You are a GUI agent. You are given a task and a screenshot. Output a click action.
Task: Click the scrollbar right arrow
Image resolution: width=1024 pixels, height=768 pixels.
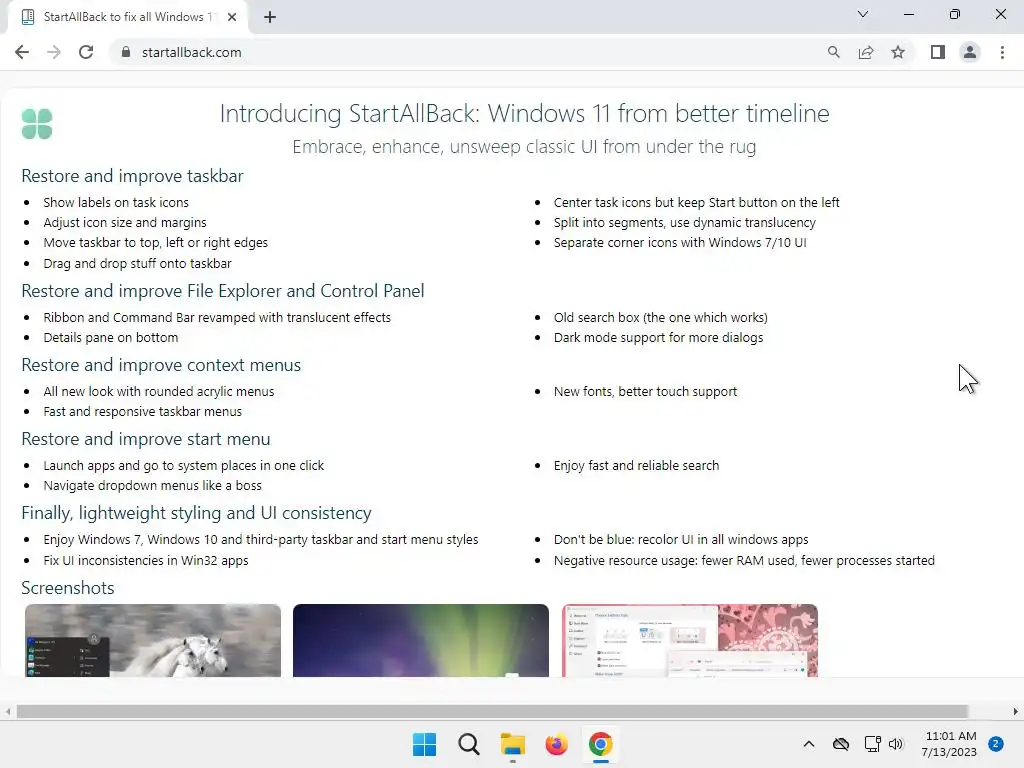pyautogui.click(x=1016, y=711)
